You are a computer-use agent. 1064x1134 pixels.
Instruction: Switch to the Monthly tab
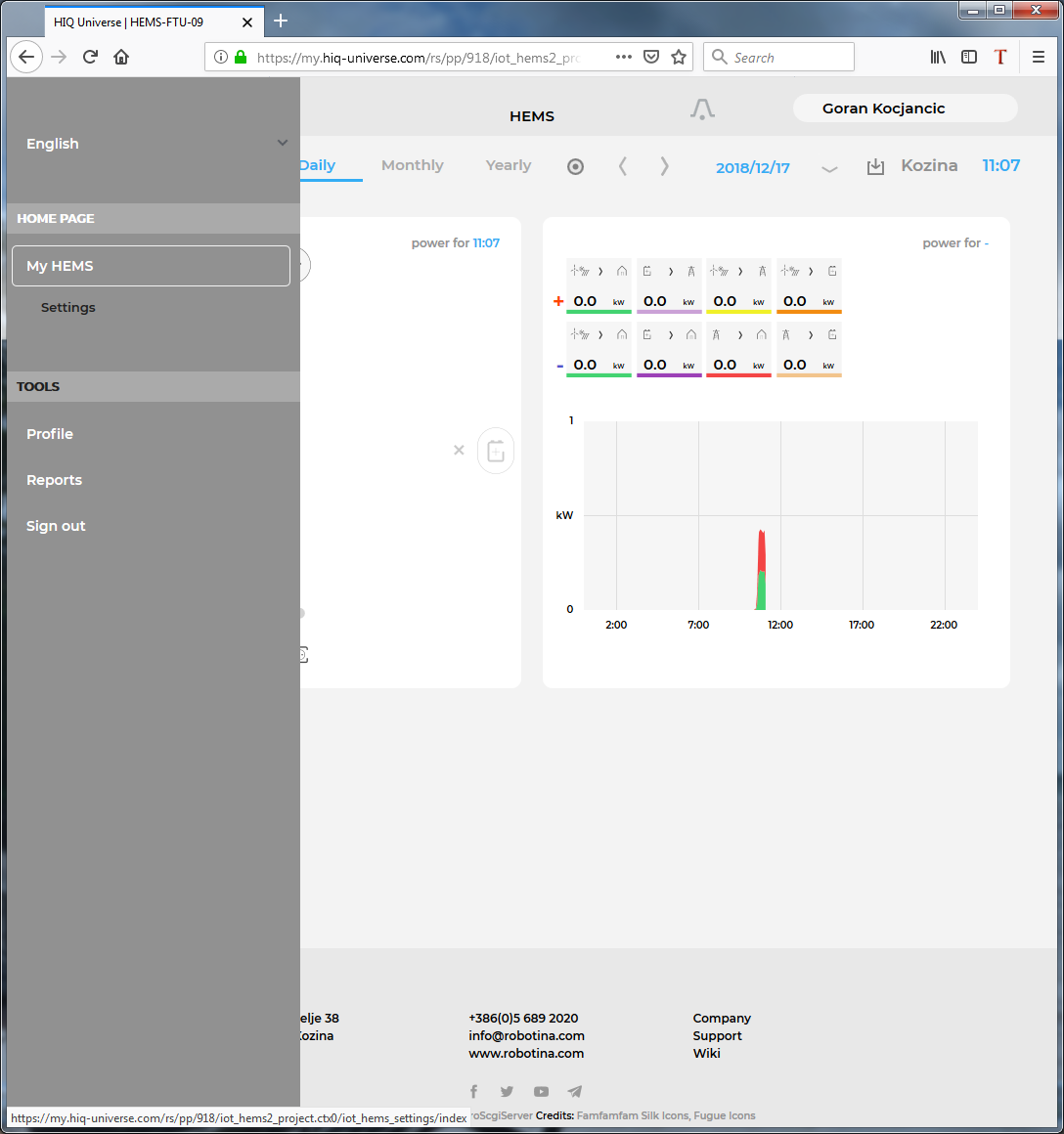[412, 166]
